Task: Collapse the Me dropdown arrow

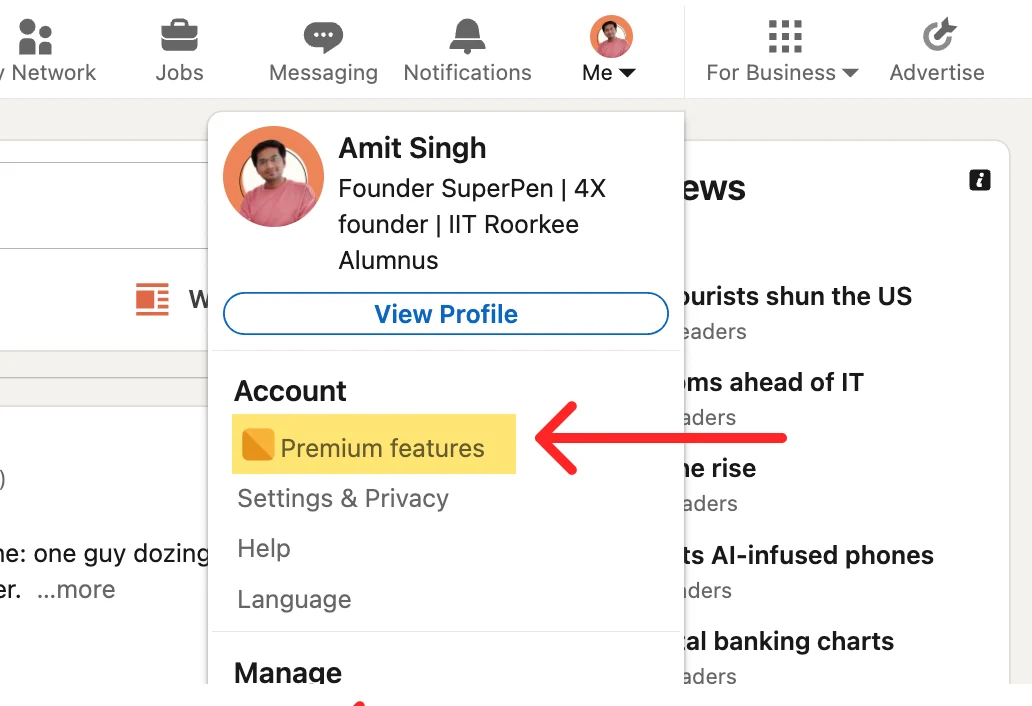Action: coord(627,73)
